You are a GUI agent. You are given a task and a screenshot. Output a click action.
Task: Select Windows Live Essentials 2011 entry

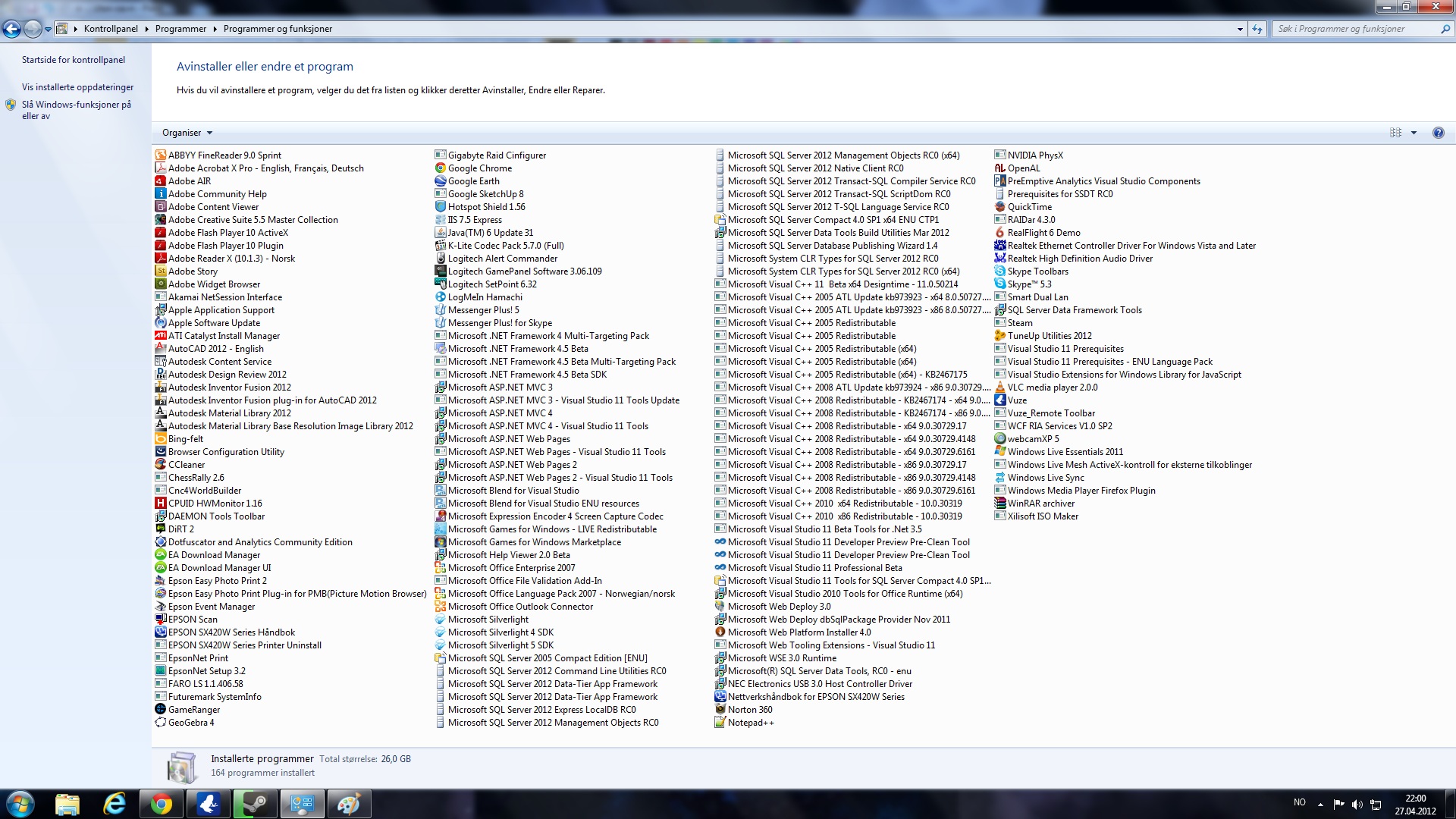pos(1059,452)
